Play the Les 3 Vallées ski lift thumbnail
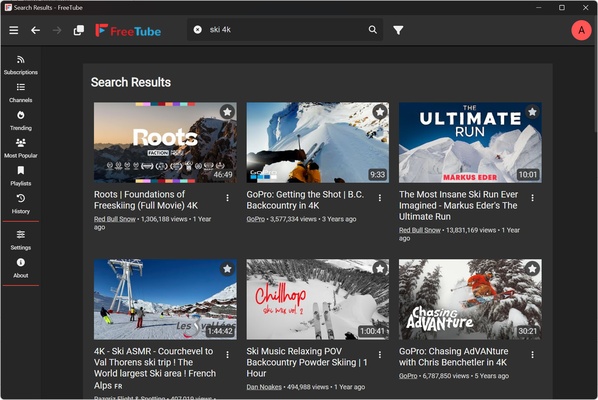Screen dimensions: 598x400 click(165, 299)
